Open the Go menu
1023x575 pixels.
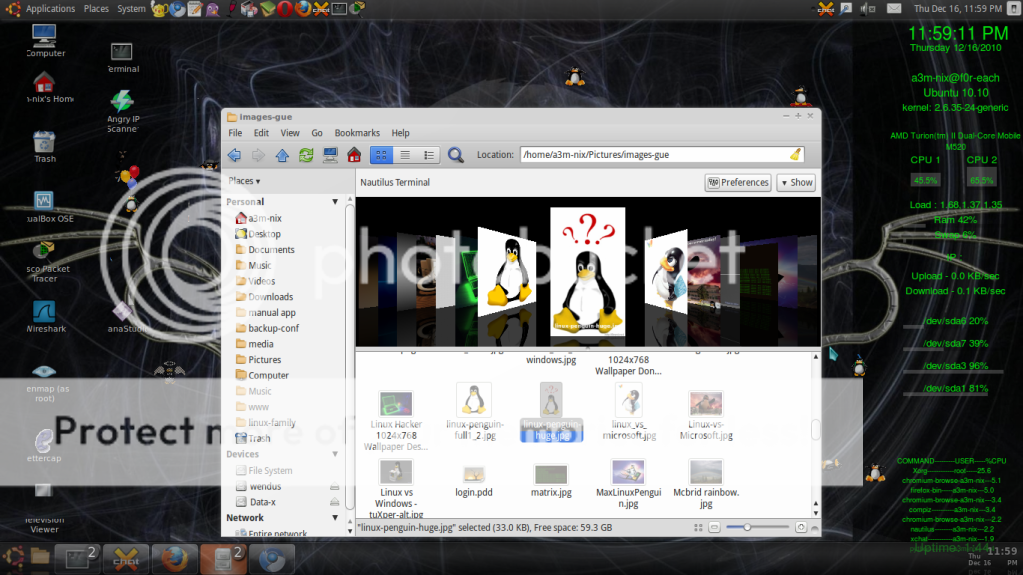coord(316,132)
